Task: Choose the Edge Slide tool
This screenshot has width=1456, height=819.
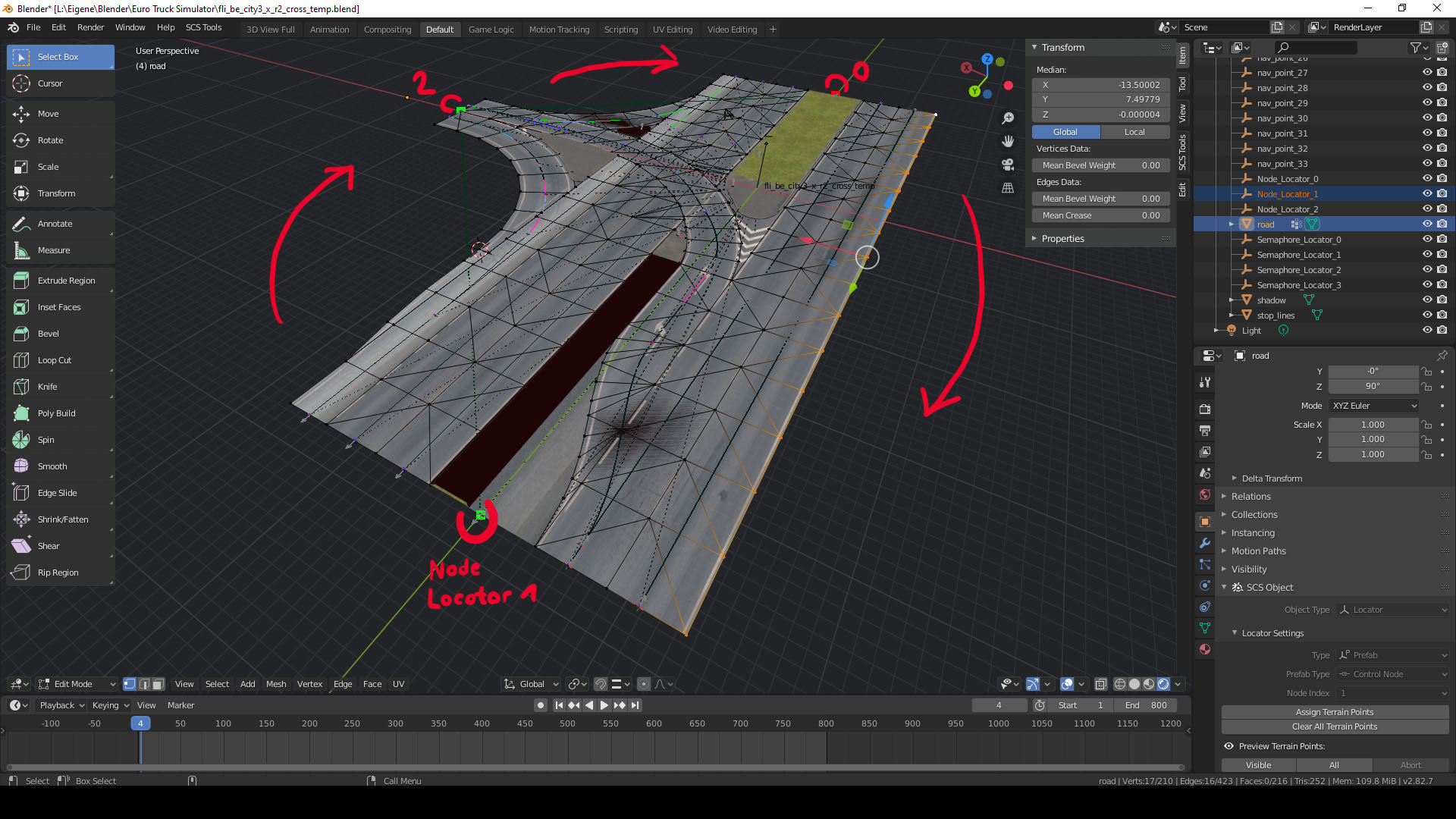Action: (61, 493)
